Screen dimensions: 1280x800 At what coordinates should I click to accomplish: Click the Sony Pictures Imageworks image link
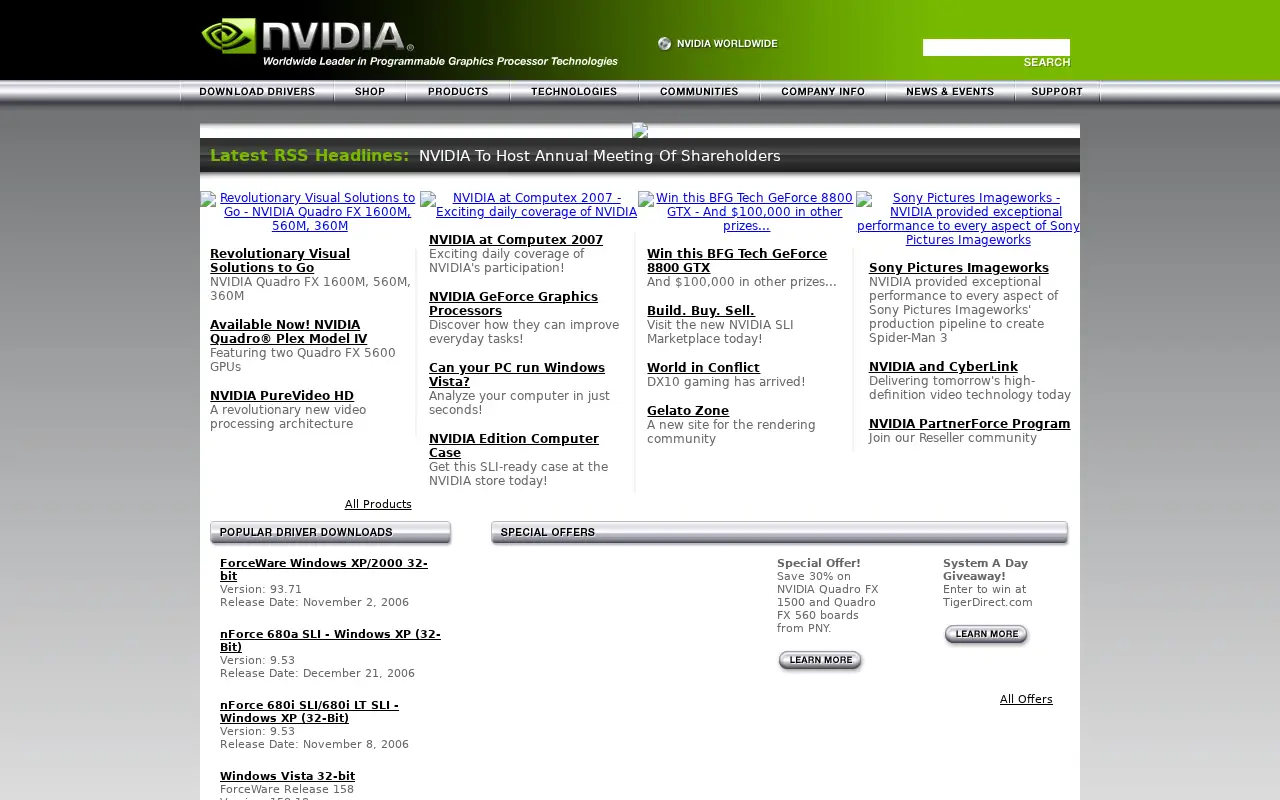click(968, 219)
